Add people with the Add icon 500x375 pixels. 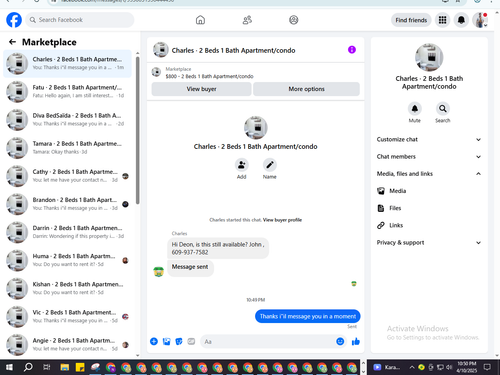click(241, 165)
